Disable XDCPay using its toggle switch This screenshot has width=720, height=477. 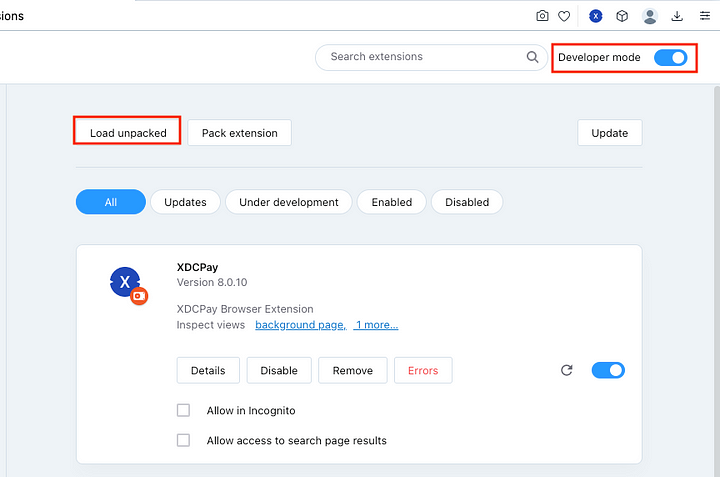[x=608, y=370]
